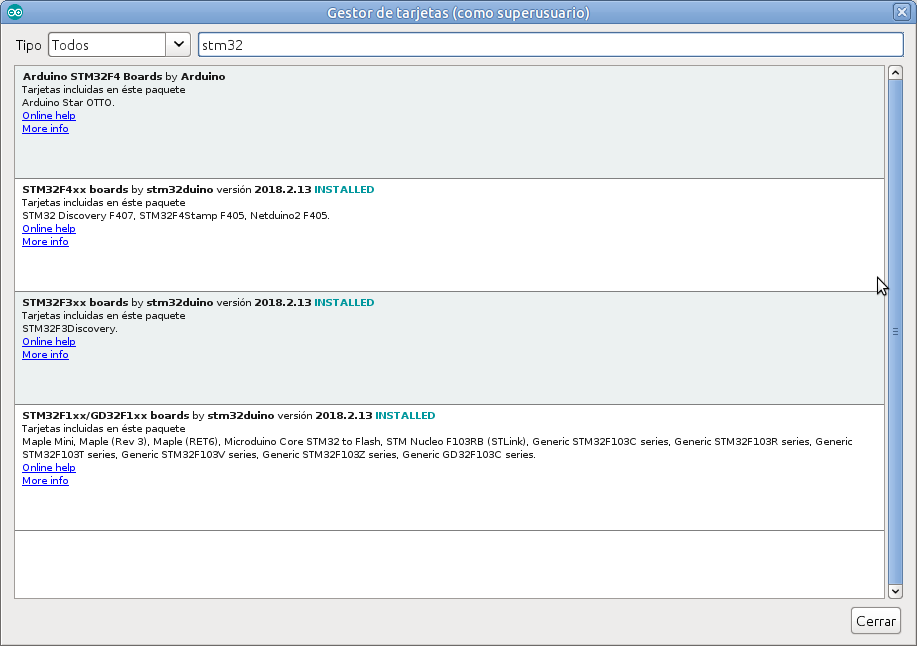The width and height of the screenshot is (917, 646).
Task: Open Online help for STM32F4xx boards
Action: pos(49,229)
